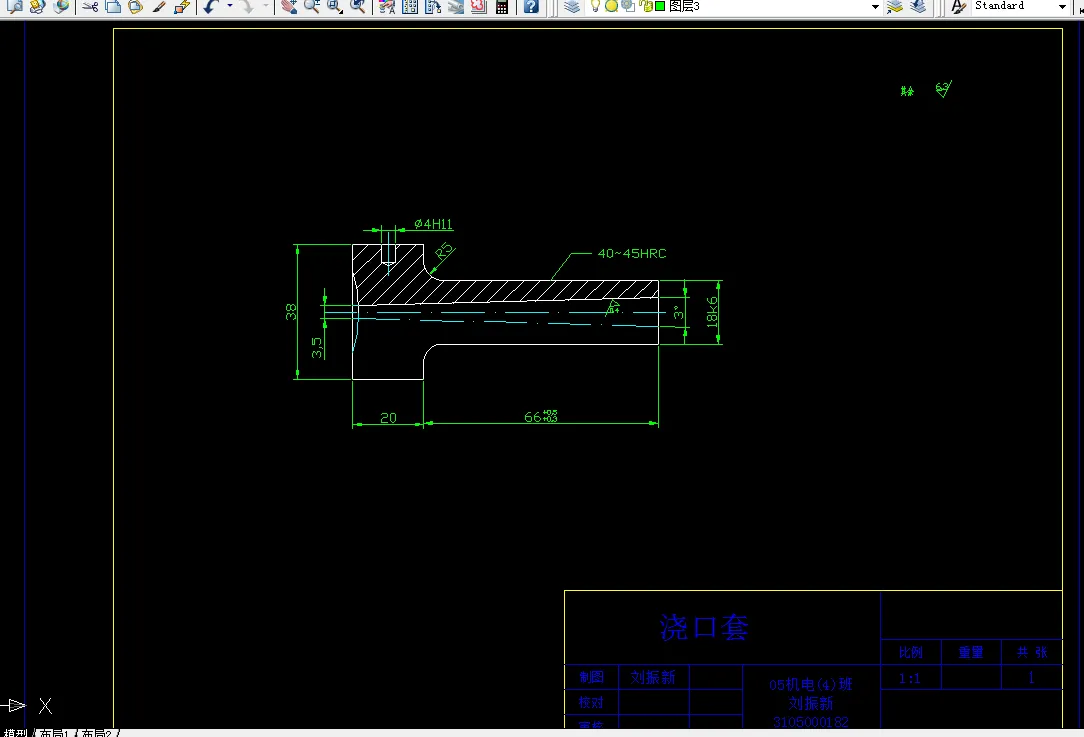Select the 其余 text near roughness symbol
1084x737 pixels.
tap(907, 91)
